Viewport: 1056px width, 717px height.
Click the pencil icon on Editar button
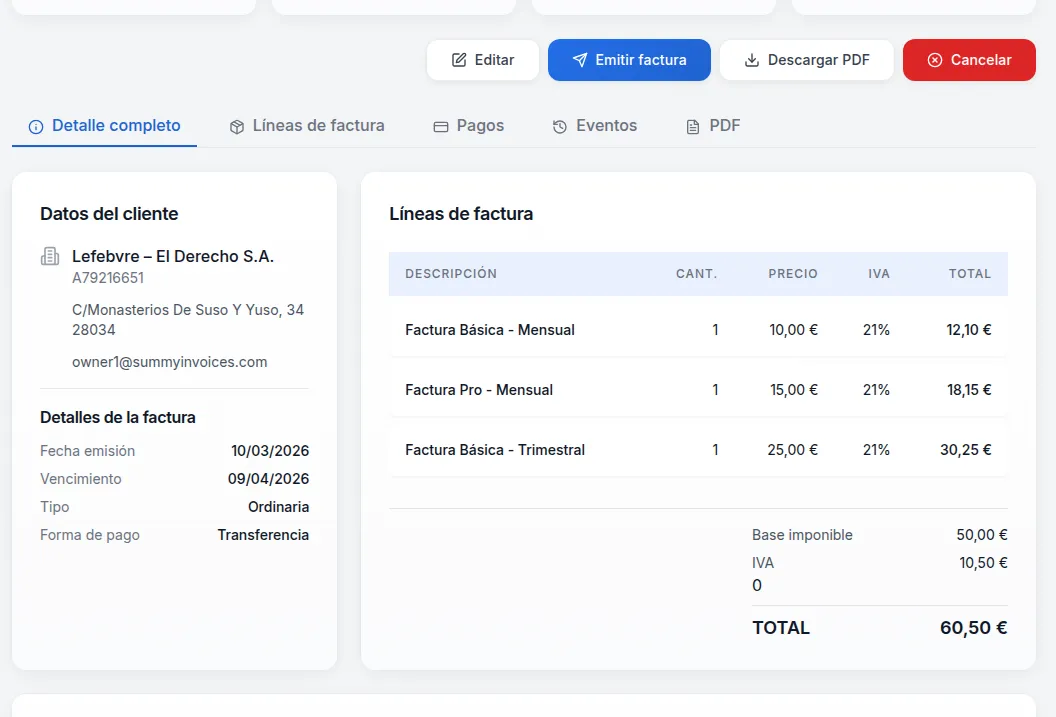(x=459, y=60)
